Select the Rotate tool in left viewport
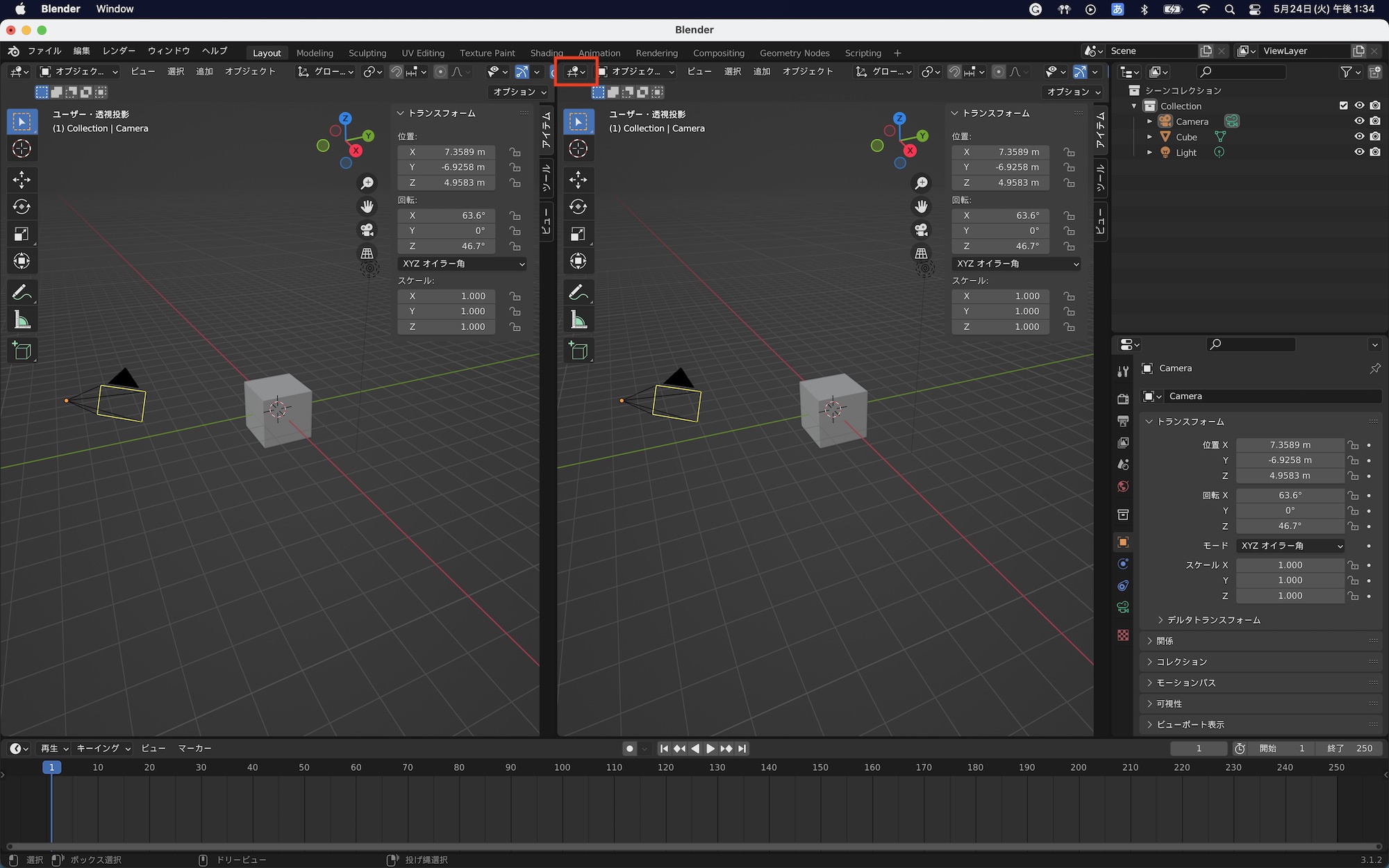This screenshot has width=1389, height=868. [22, 207]
